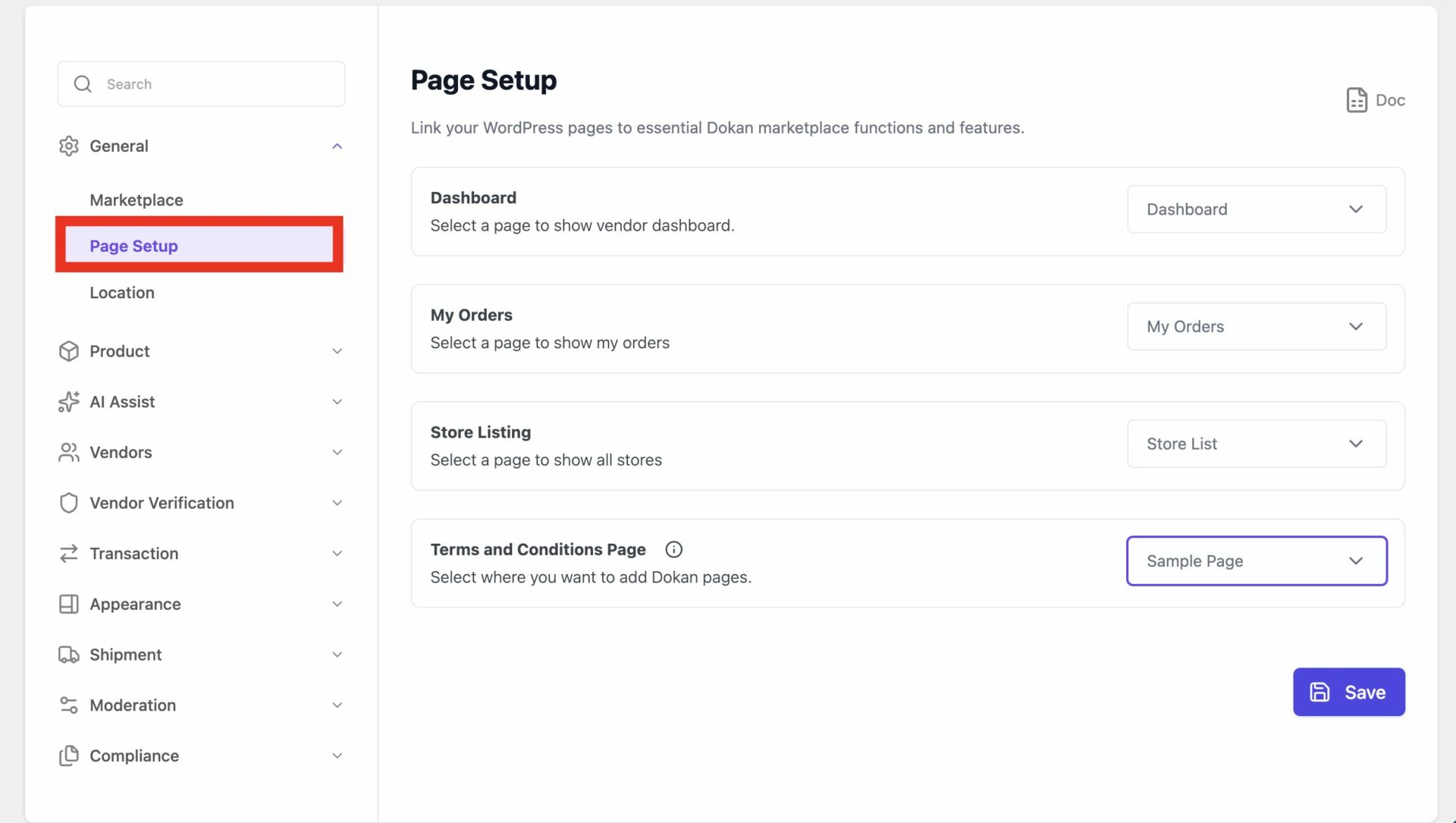Screen dimensions: 1456x823
Task: Open the Location settings section
Action: (122, 292)
